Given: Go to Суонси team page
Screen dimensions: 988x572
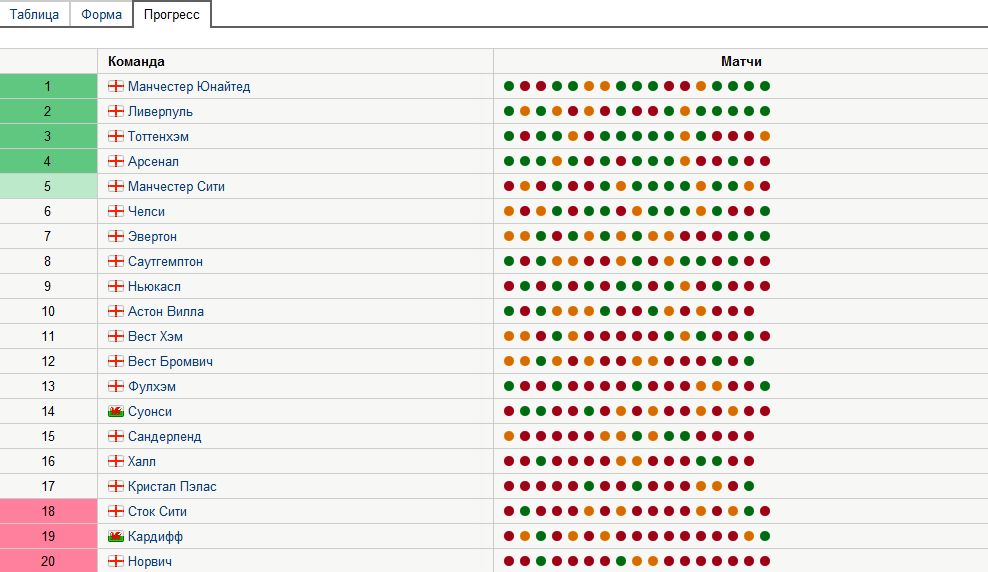Looking at the screenshot, I should tap(150, 411).
